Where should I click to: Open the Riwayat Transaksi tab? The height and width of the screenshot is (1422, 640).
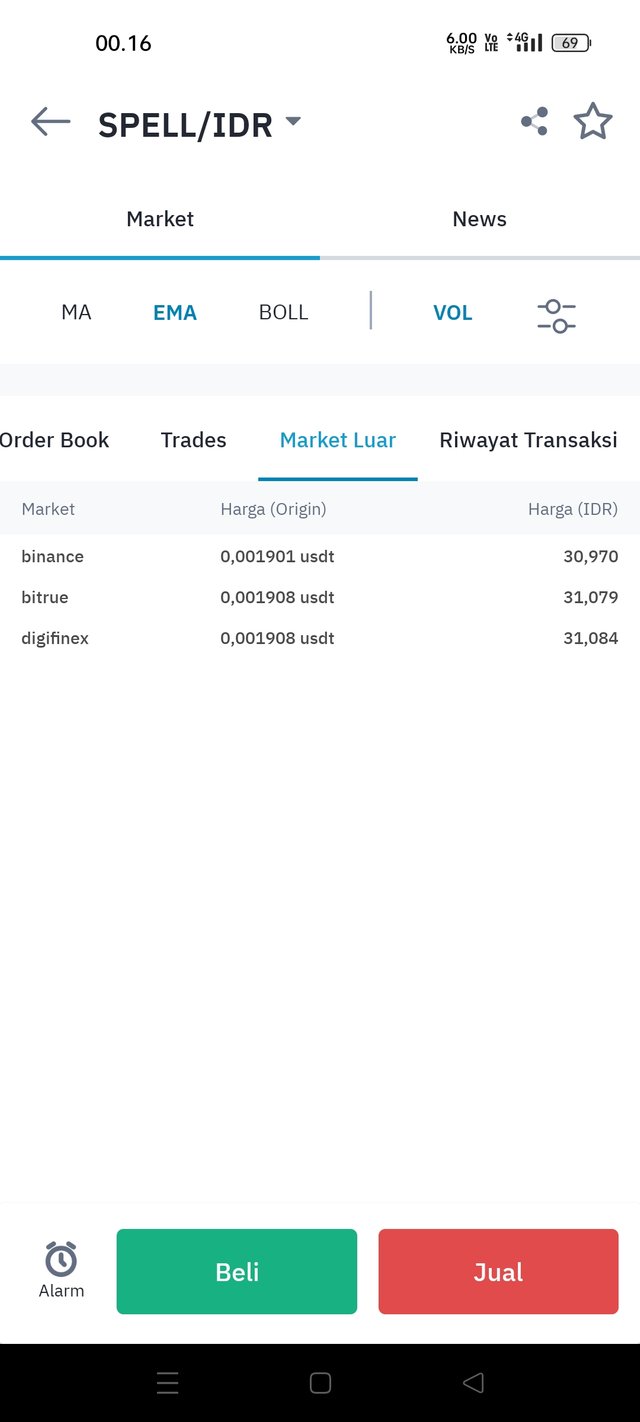pos(528,440)
